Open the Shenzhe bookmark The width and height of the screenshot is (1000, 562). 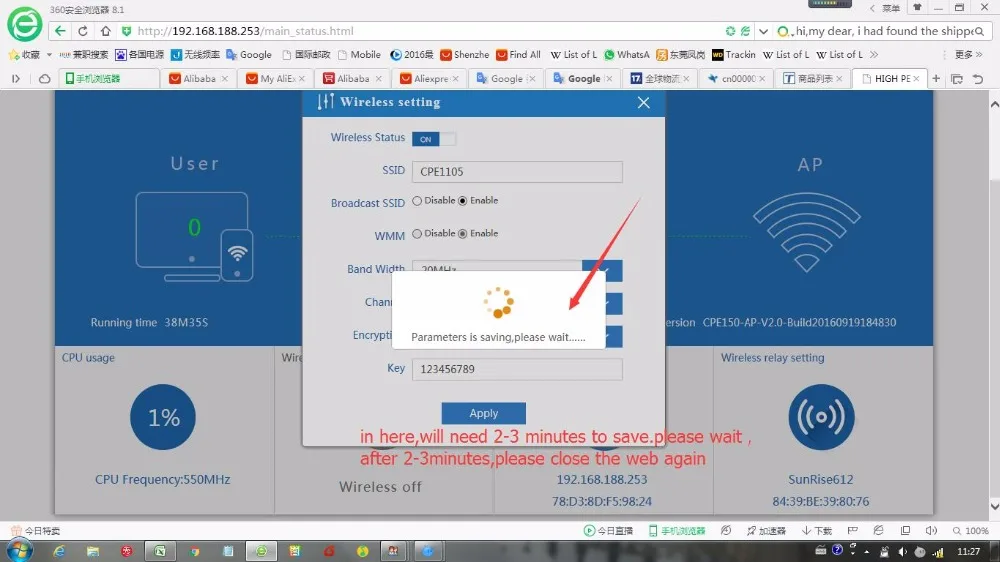pos(464,55)
